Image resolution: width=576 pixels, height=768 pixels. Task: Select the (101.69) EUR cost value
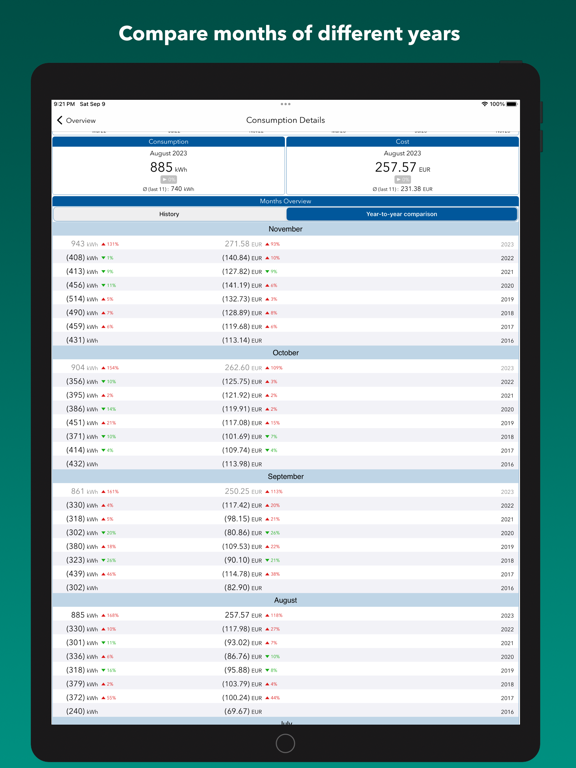tap(242, 436)
